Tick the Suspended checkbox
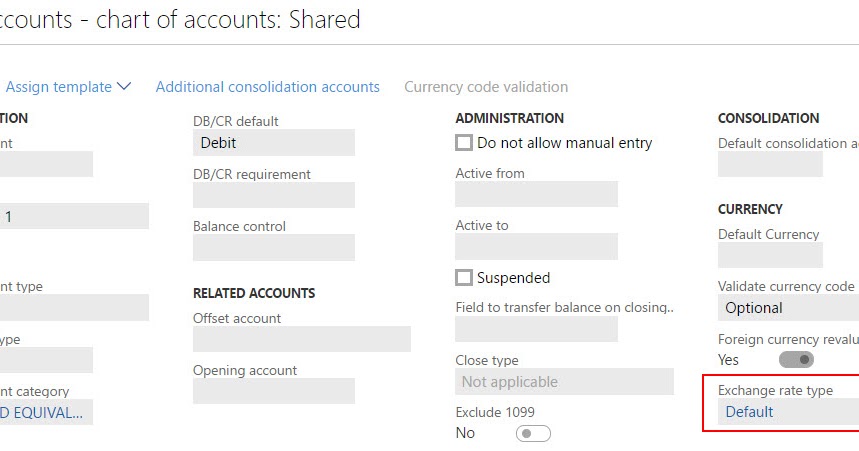This screenshot has height=451, width=859. click(464, 278)
